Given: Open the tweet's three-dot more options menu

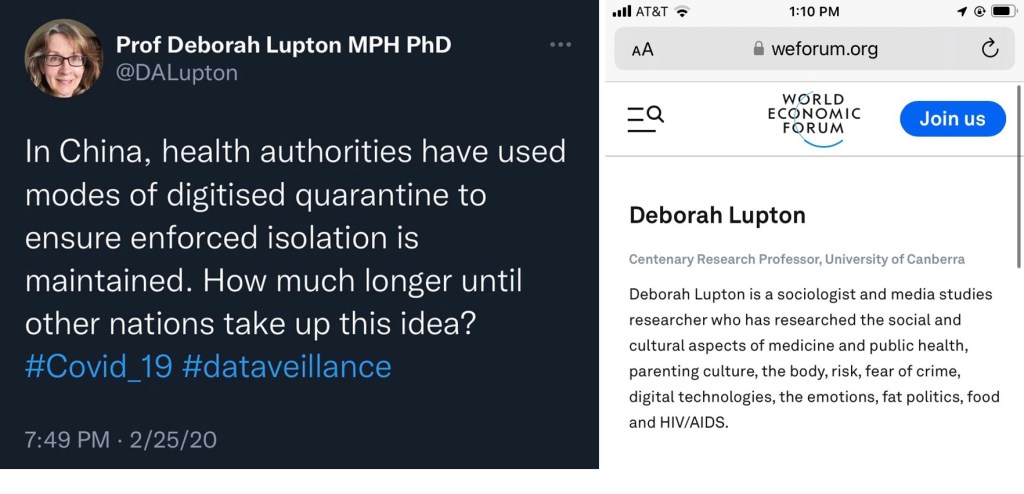Looking at the screenshot, I should click(562, 46).
